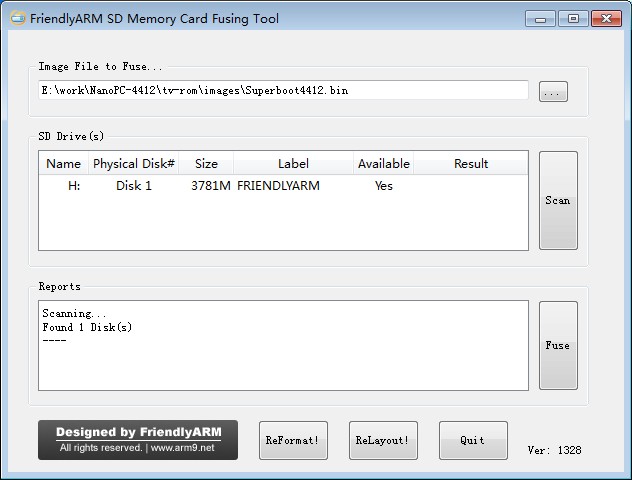
Task: Click the ReFormat! button
Action: click(293, 440)
